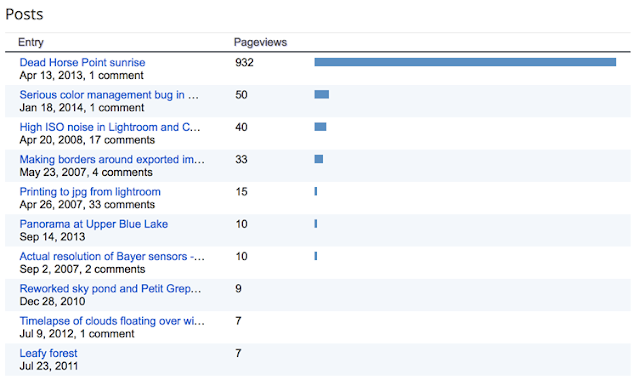Open Actual resolution of Bayer sensors post
640x380 pixels.
pyautogui.click(x=112, y=256)
